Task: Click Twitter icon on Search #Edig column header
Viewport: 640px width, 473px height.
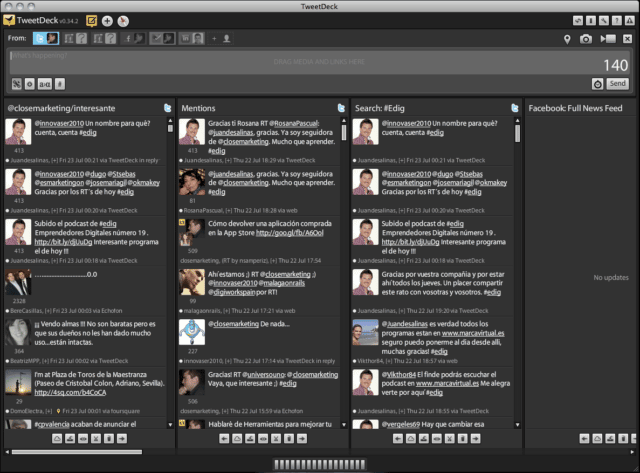Action: pyautogui.click(x=515, y=108)
